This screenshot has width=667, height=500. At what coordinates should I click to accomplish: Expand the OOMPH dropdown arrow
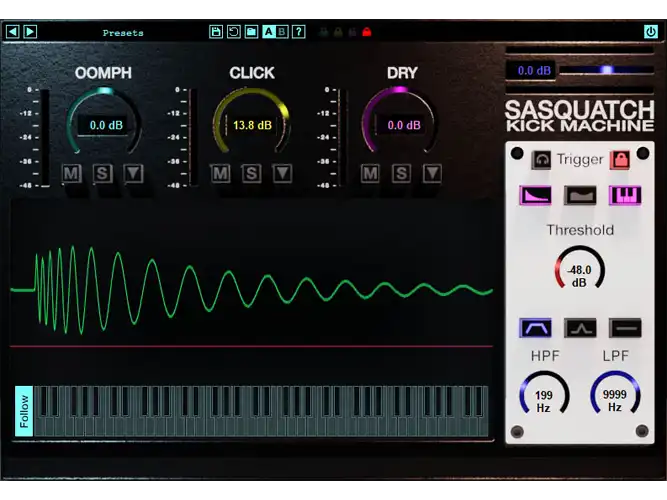tap(133, 173)
